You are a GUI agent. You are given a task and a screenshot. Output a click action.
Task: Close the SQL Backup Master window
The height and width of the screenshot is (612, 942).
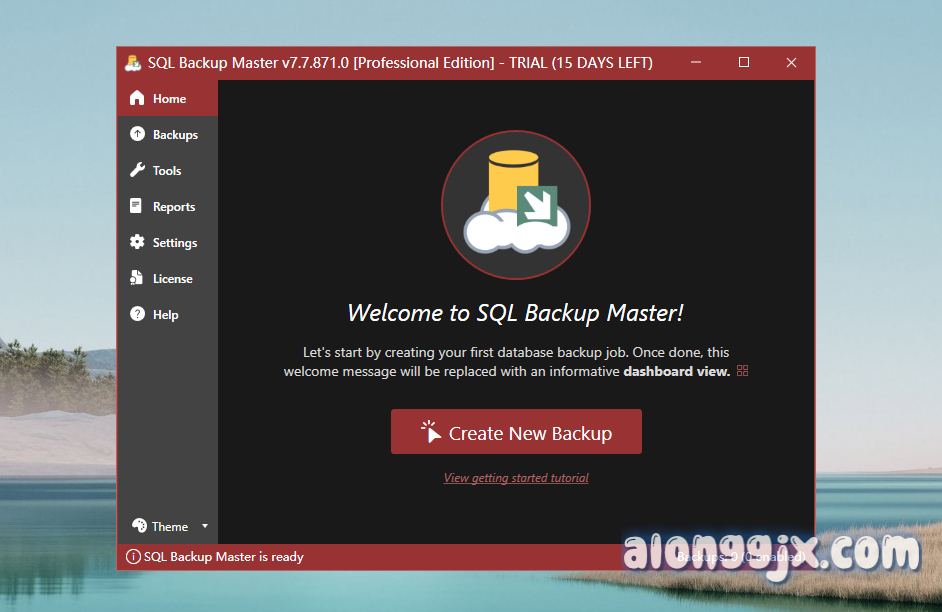click(x=791, y=63)
